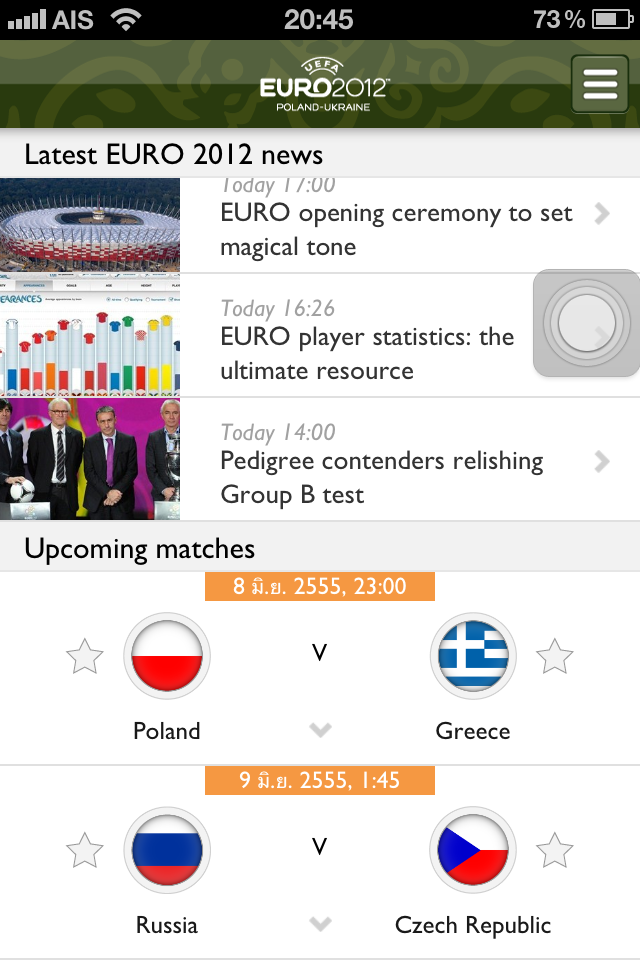Expand Russia v Czech Republic match details
Image resolution: width=640 pixels, height=960 pixels.
tap(320, 923)
